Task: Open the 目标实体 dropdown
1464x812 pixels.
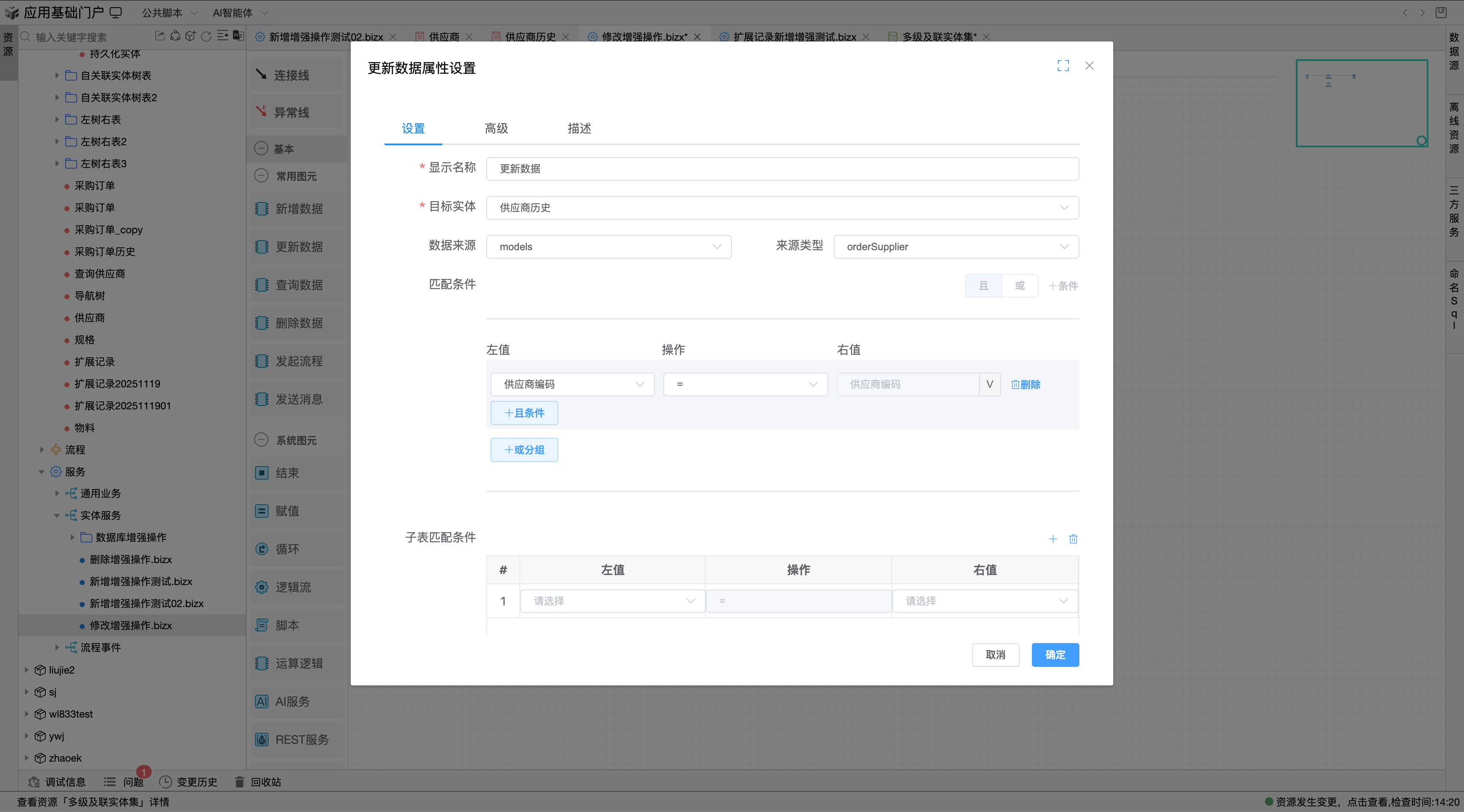Action: [x=782, y=208]
